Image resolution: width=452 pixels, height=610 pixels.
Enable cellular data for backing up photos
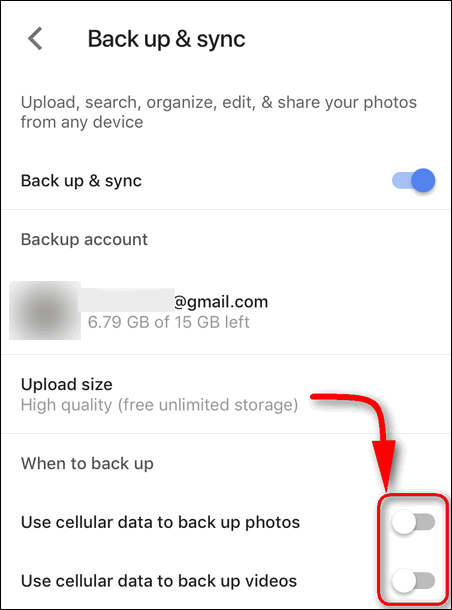tap(413, 522)
